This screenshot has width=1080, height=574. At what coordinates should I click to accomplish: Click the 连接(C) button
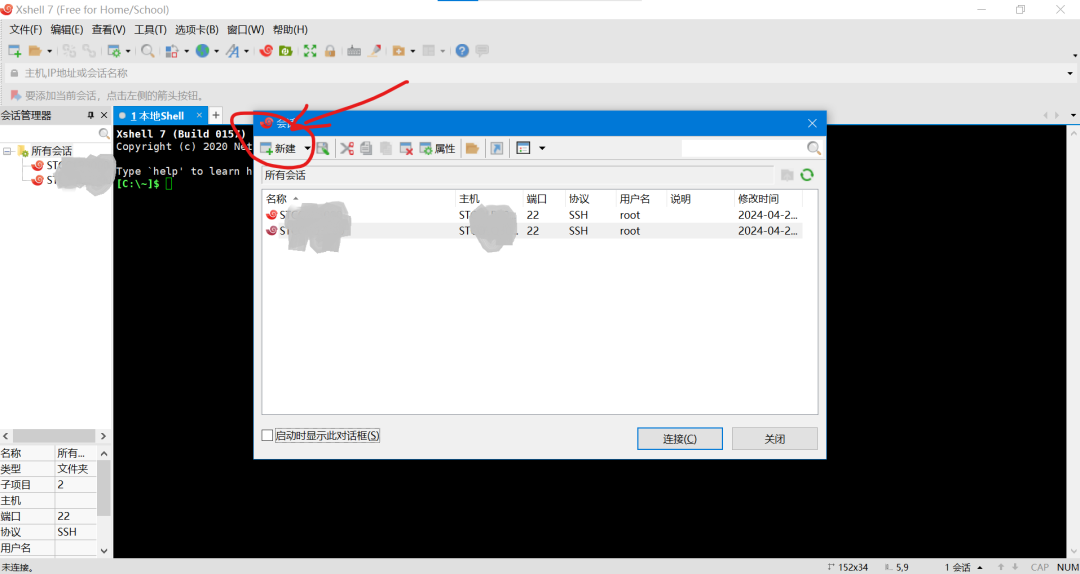pyautogui.click(x=679, y=439)
